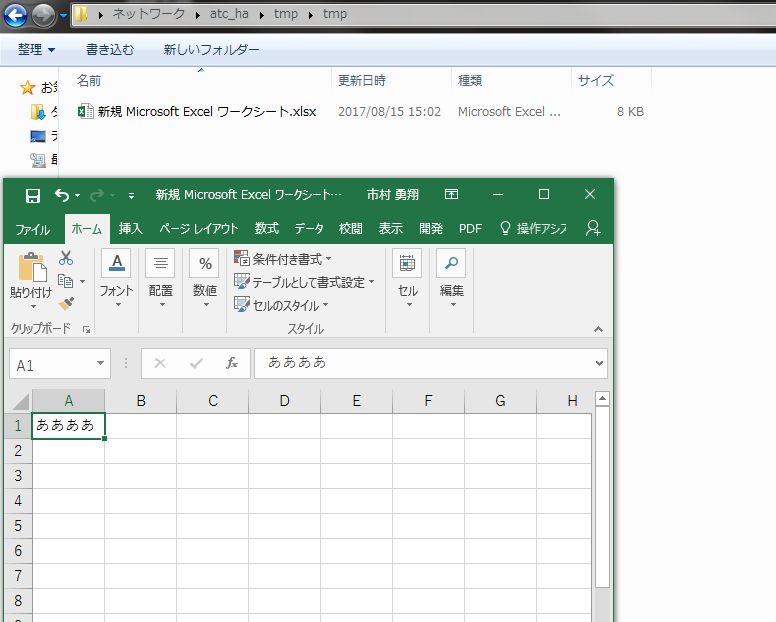Open 条件付き書式 menu
Viewport: 776px width, 622px height.
pyautogui.click(x=283, y=259)
